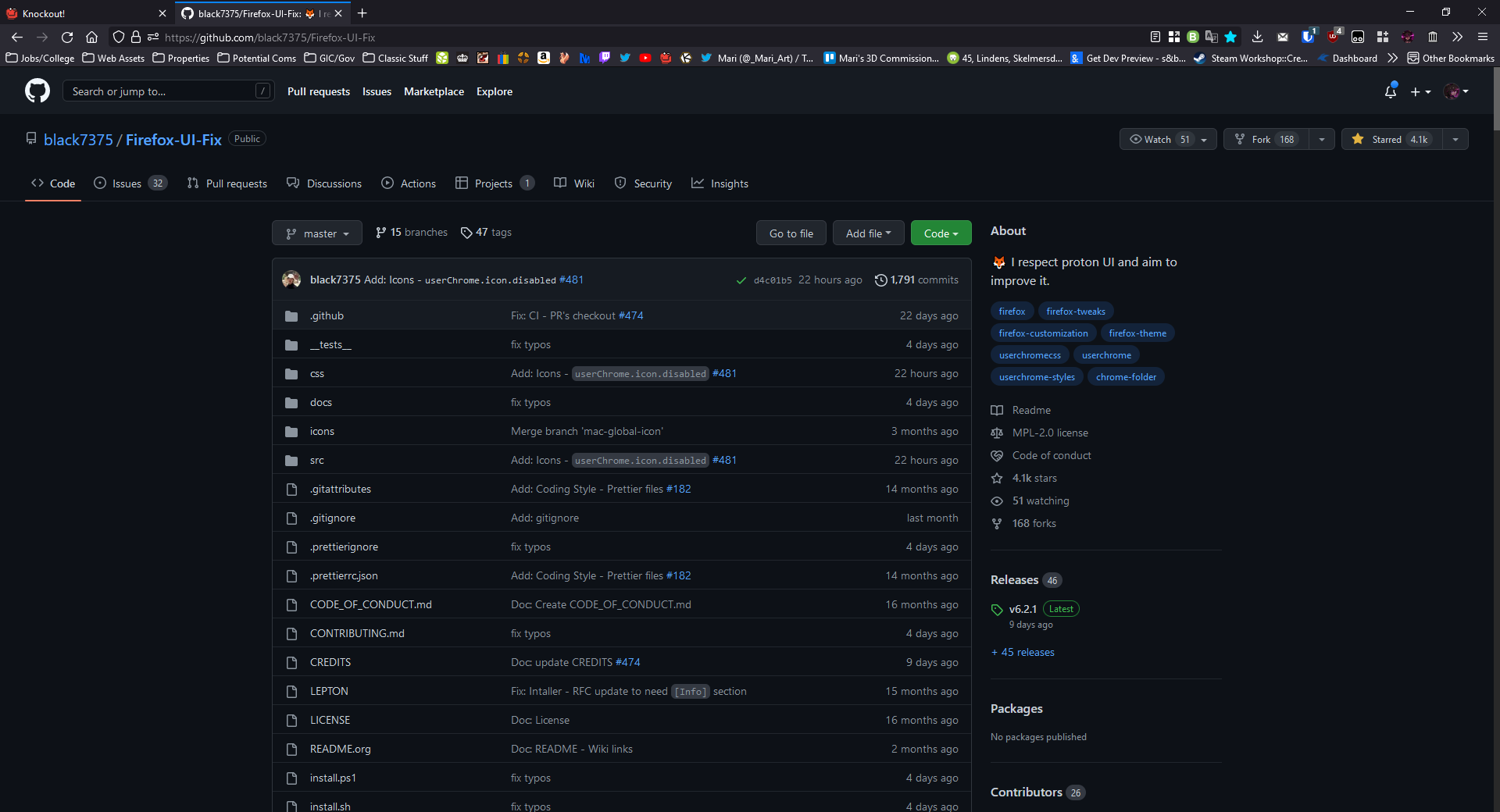Click the back navigation arrow
This screenshot has height=812, width=1500.
(x=17, y=37)
